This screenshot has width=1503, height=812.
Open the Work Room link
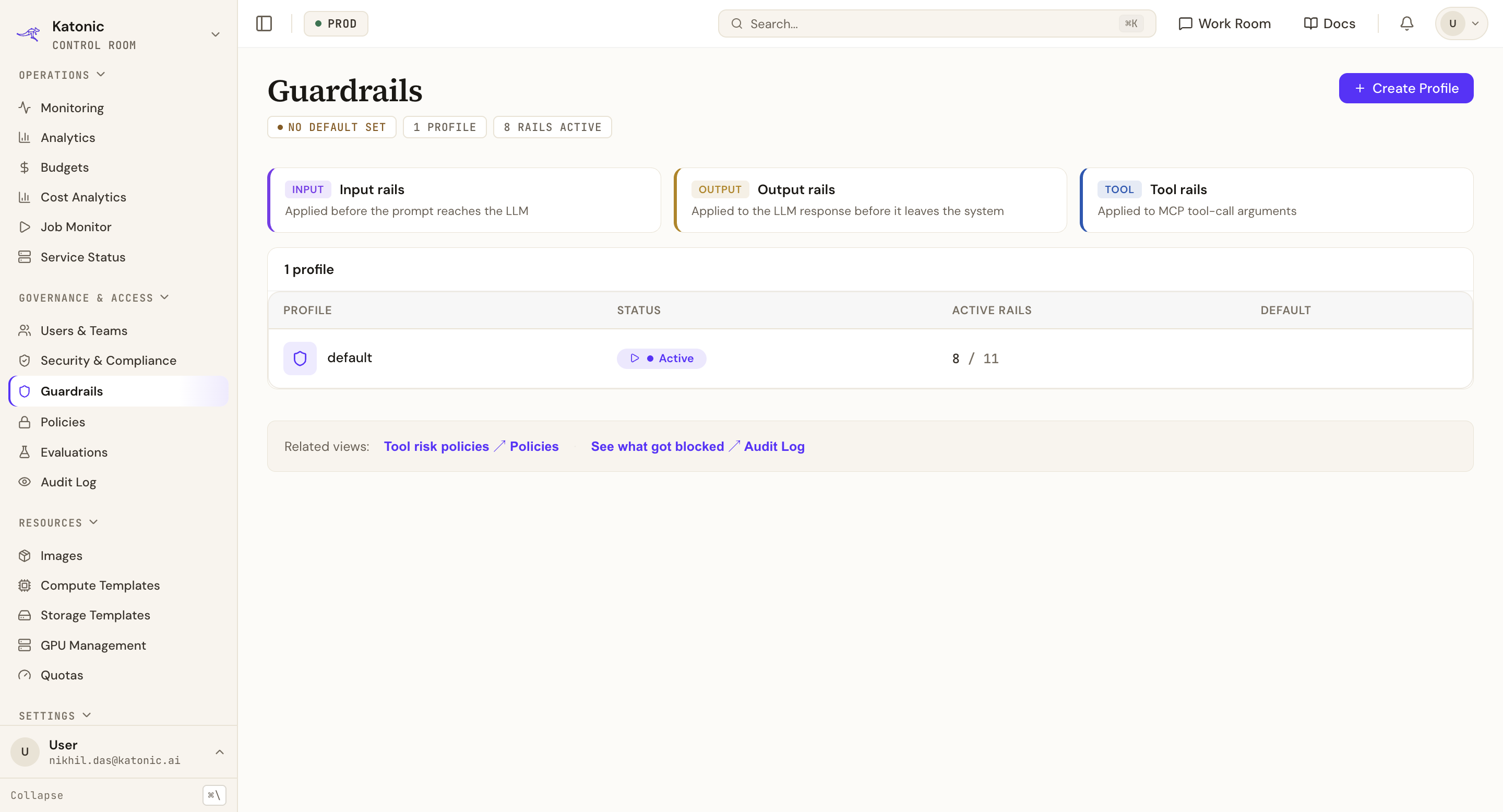click(1224, 23)
